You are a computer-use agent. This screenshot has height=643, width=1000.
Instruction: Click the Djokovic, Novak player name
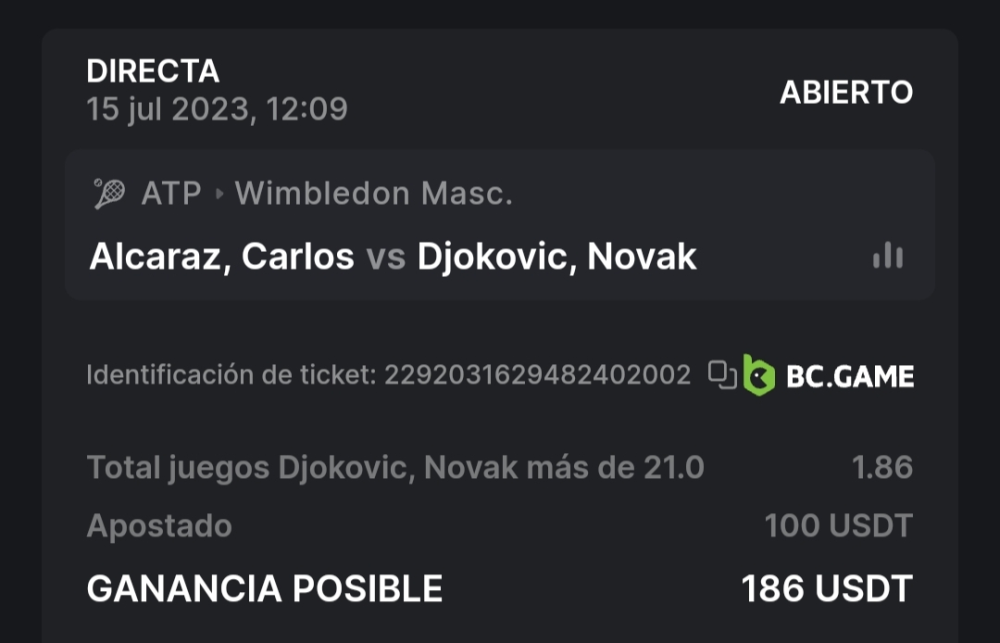click(x=556, y=257)
